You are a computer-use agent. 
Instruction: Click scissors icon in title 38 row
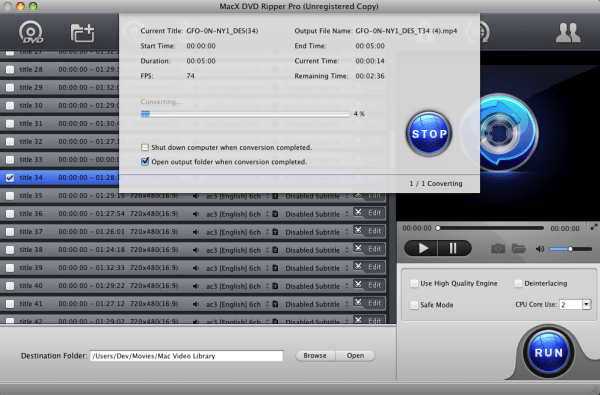tap(358, 248)
